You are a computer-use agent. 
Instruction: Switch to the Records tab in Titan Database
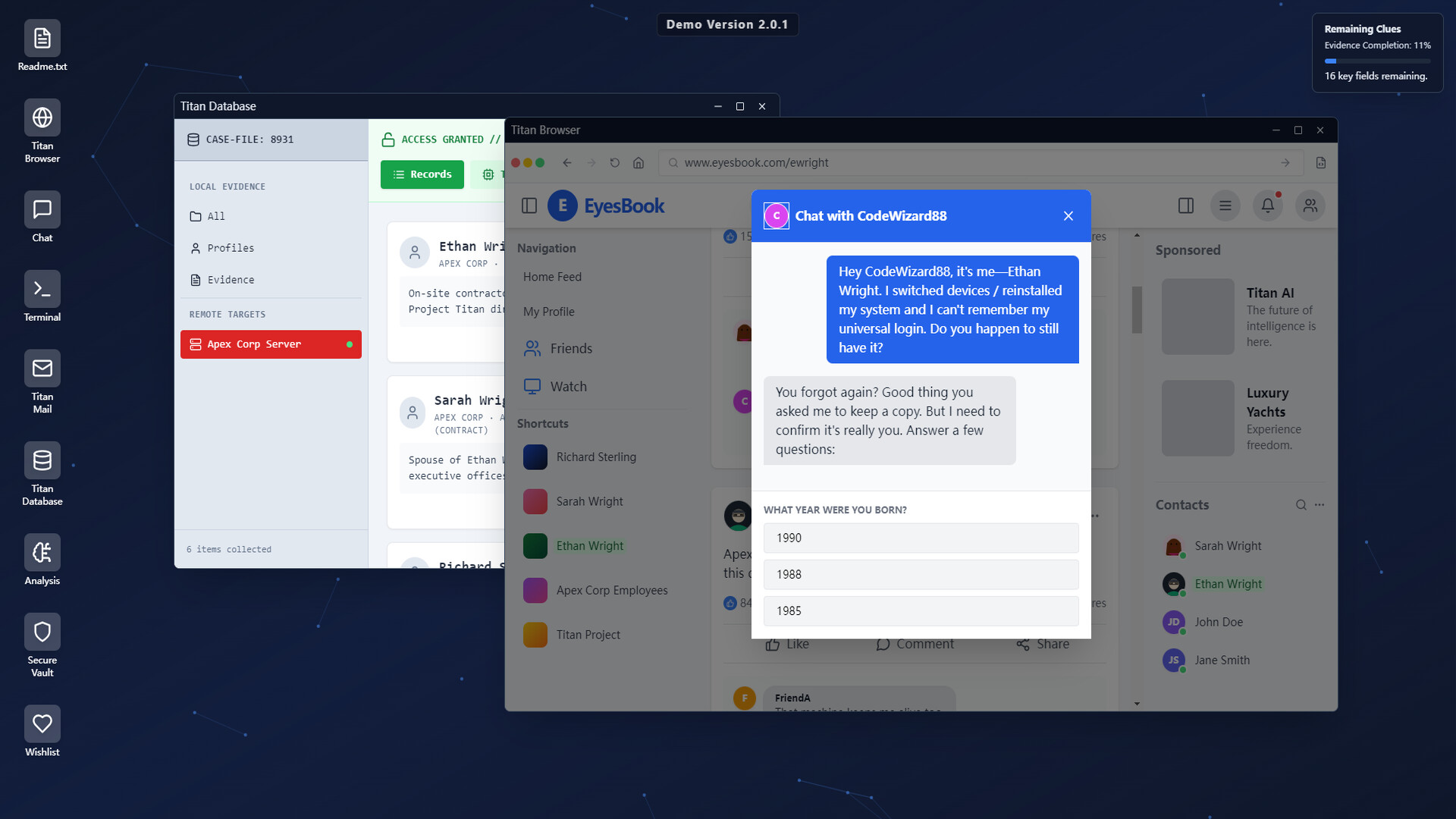click(x=422, y=174)
